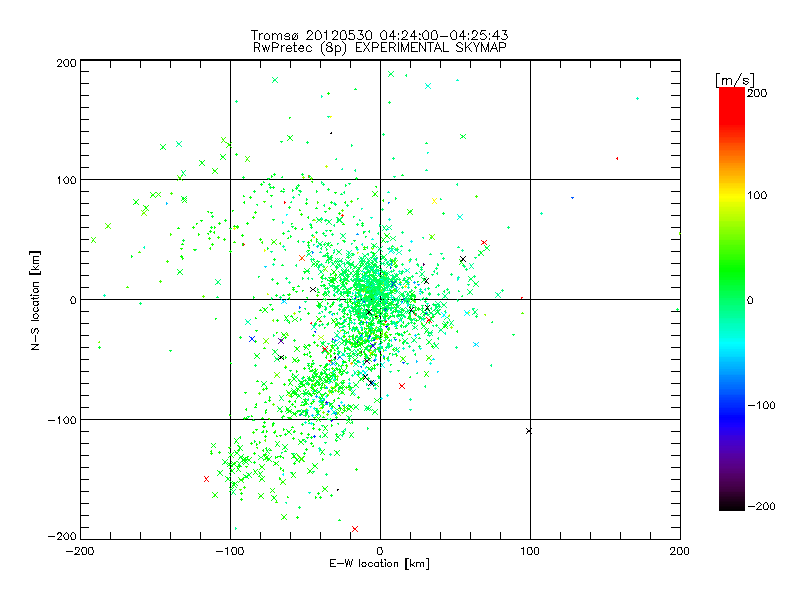The height and width of the screenshot is (600, 800).
Task: Click the black bottom end of the color bar
Action: click(x=732, y=504)
